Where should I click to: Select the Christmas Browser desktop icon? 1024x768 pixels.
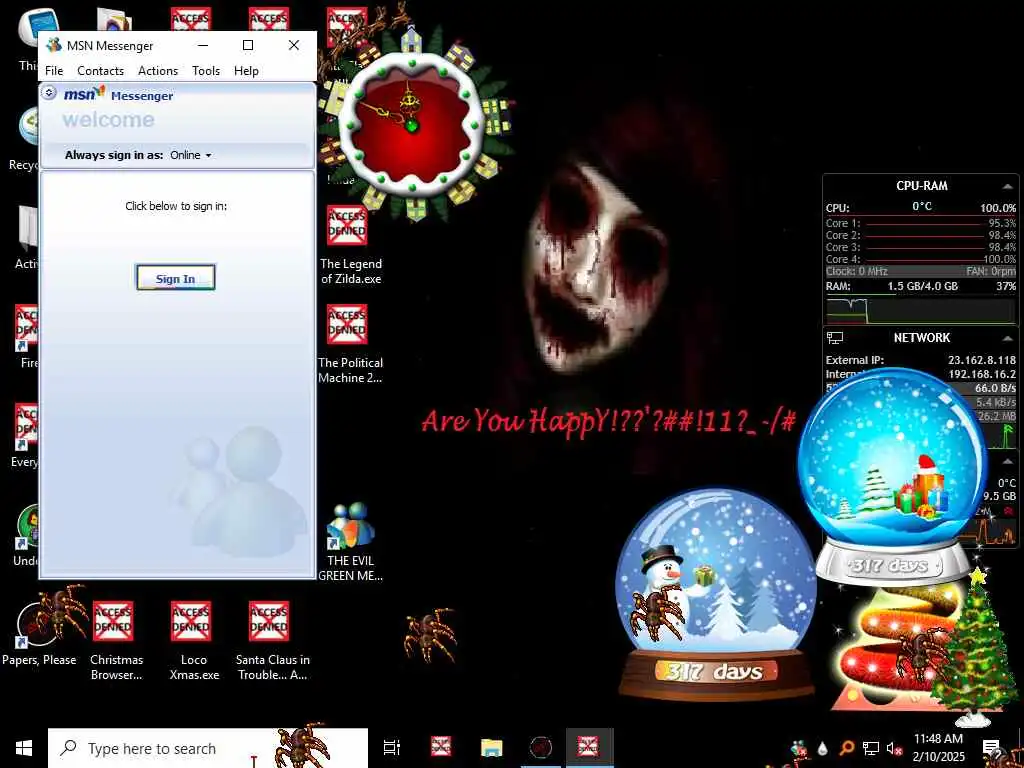pos(116,641)
